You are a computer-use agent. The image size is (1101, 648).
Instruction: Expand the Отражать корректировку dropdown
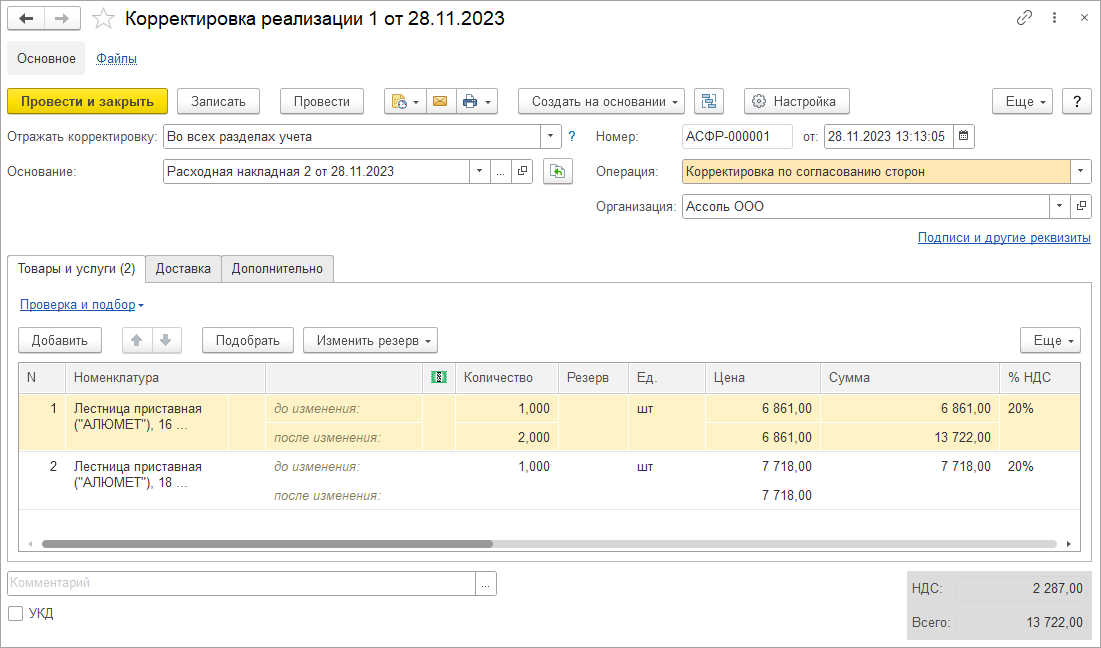(x=551, y=137)
